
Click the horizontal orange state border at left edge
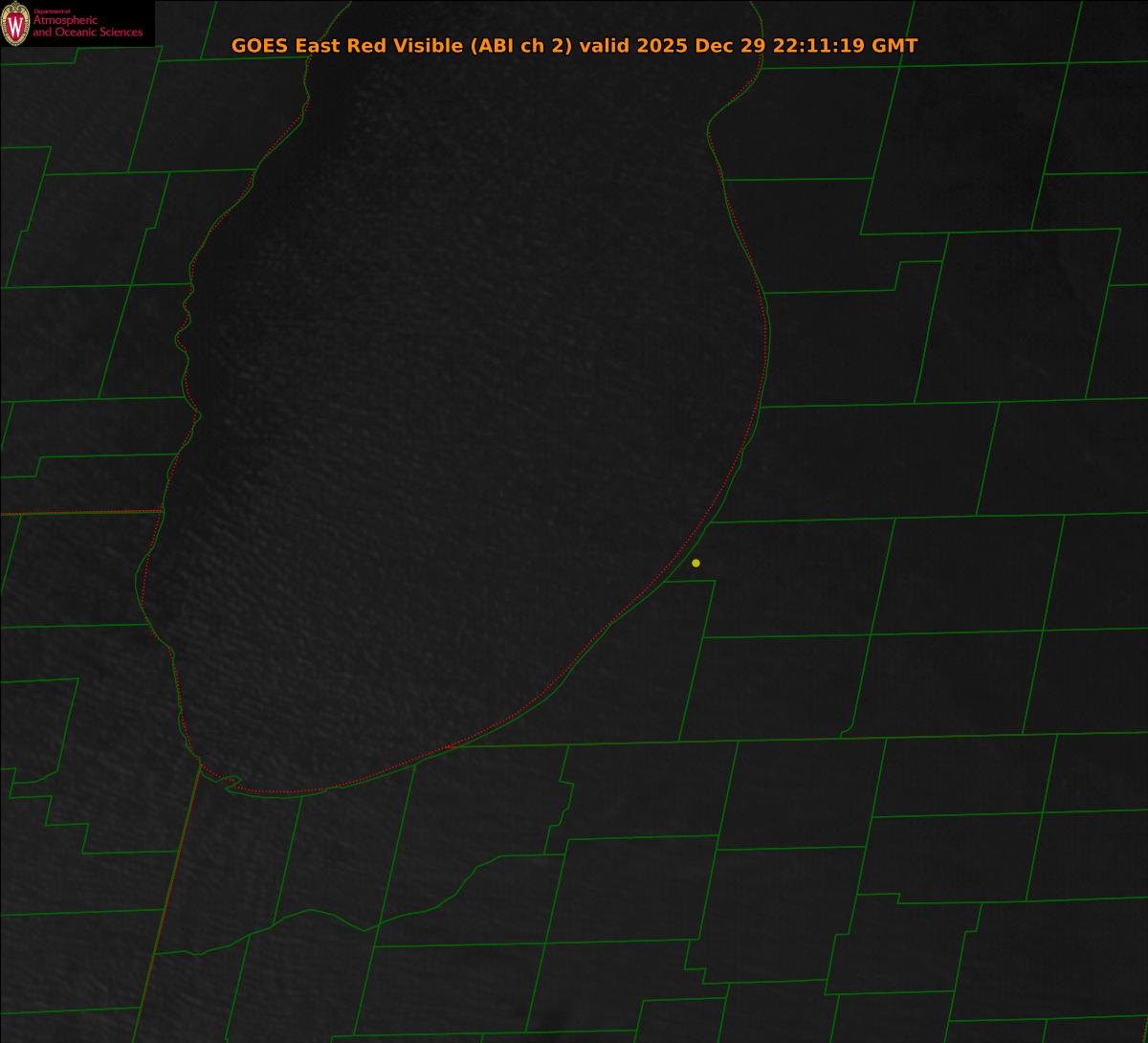(x=77, y=513)
